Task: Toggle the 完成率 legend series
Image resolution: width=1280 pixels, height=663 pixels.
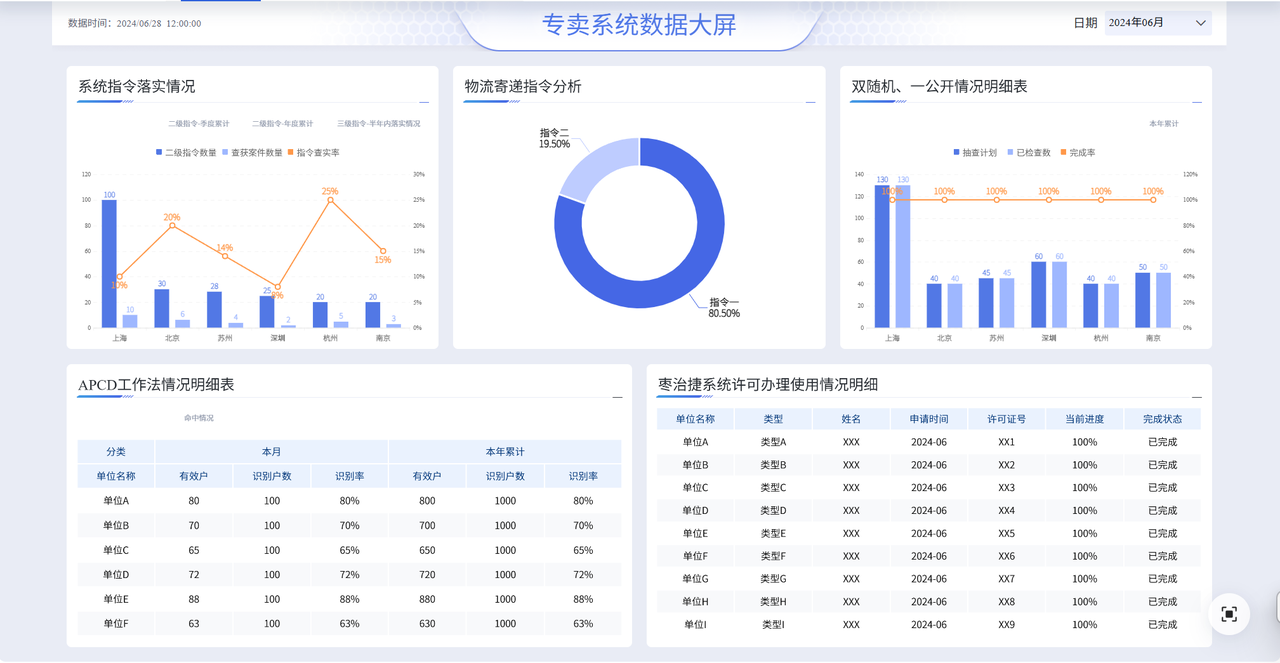Action: (1077, 153)
